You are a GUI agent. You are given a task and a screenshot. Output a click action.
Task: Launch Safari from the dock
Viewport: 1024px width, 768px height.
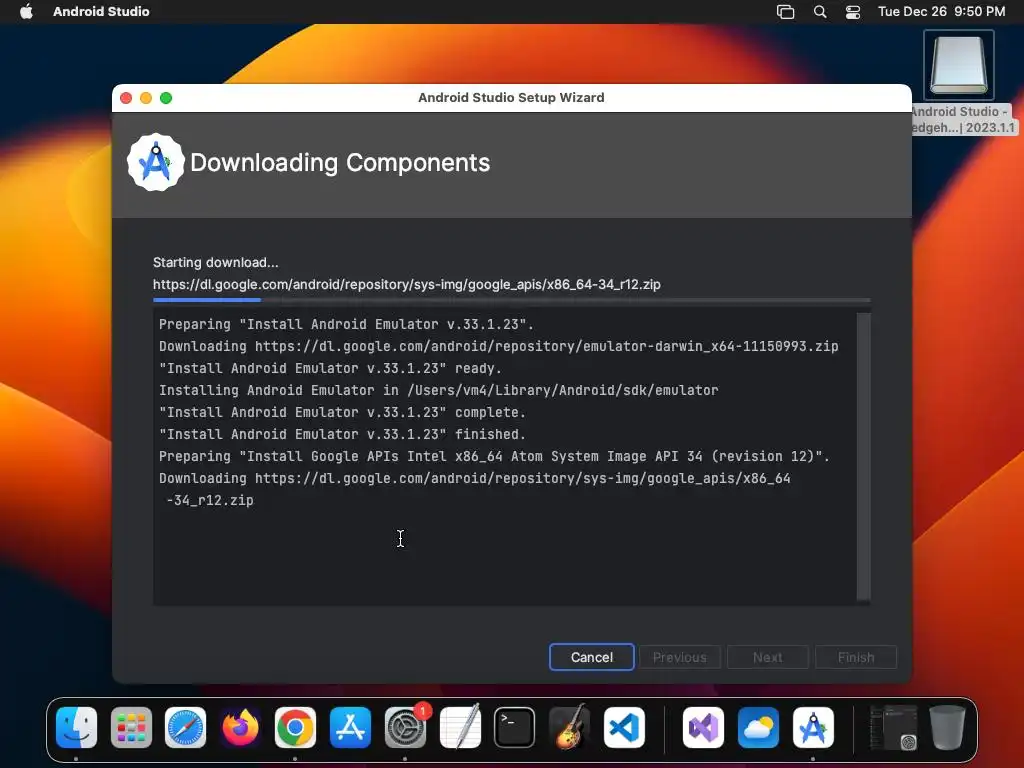point(185,727)
